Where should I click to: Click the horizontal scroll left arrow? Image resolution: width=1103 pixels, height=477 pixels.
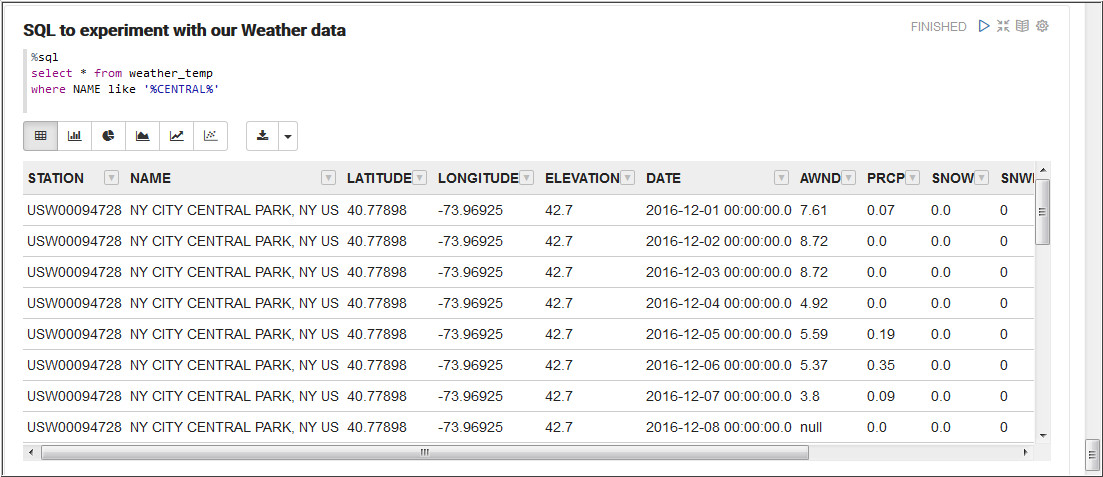coord(30,452)
